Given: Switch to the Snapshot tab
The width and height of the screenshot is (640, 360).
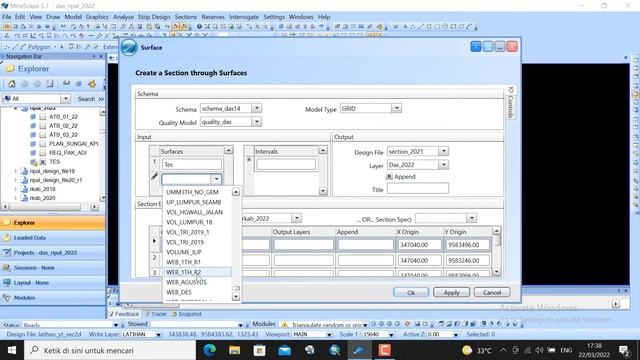Looking at the screenshot, I should coord(187,314).
